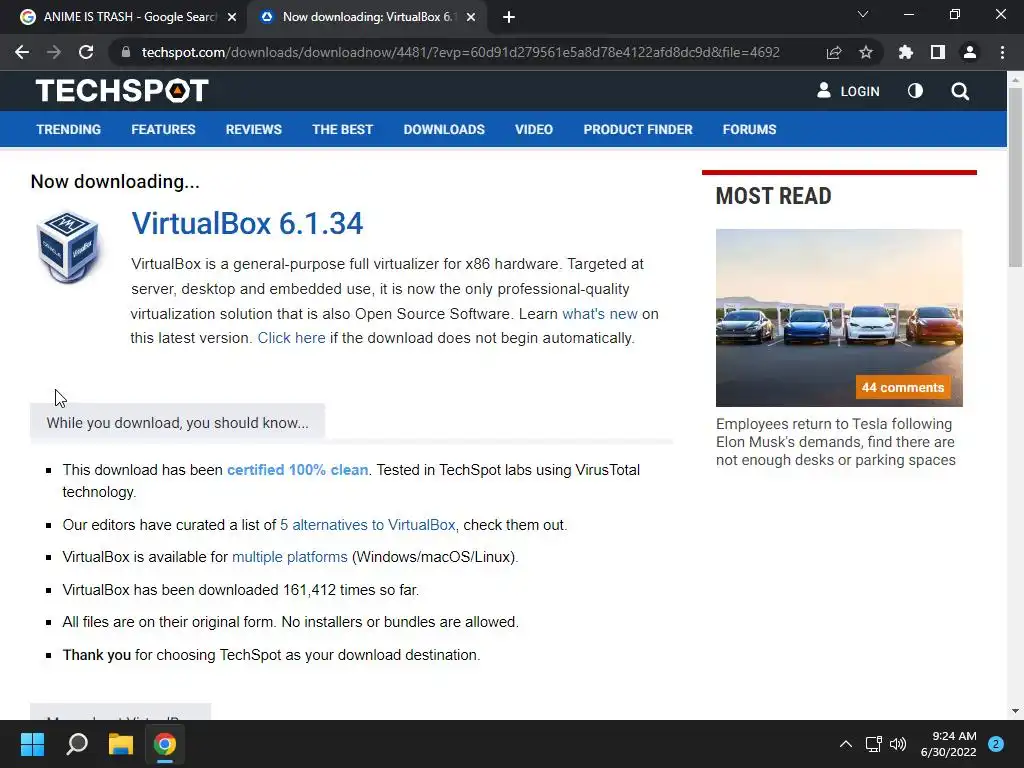Toggle the dark mode contrast icon
Image resolution: width=1024 pixels, height=768 pixels.
click(x=915, y=91)
